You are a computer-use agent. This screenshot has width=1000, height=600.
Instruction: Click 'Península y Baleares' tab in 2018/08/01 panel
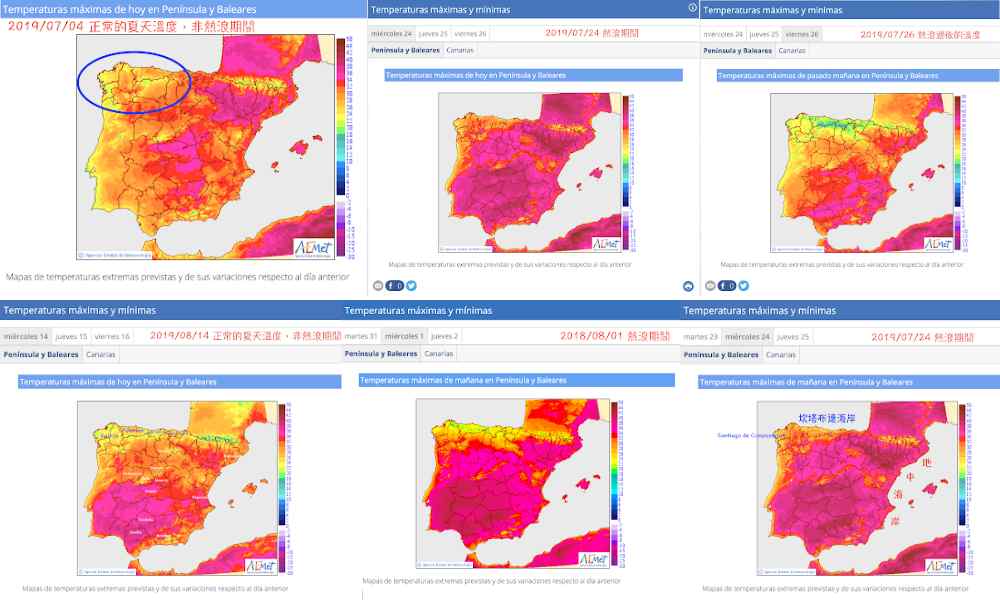tap(381, 354)
